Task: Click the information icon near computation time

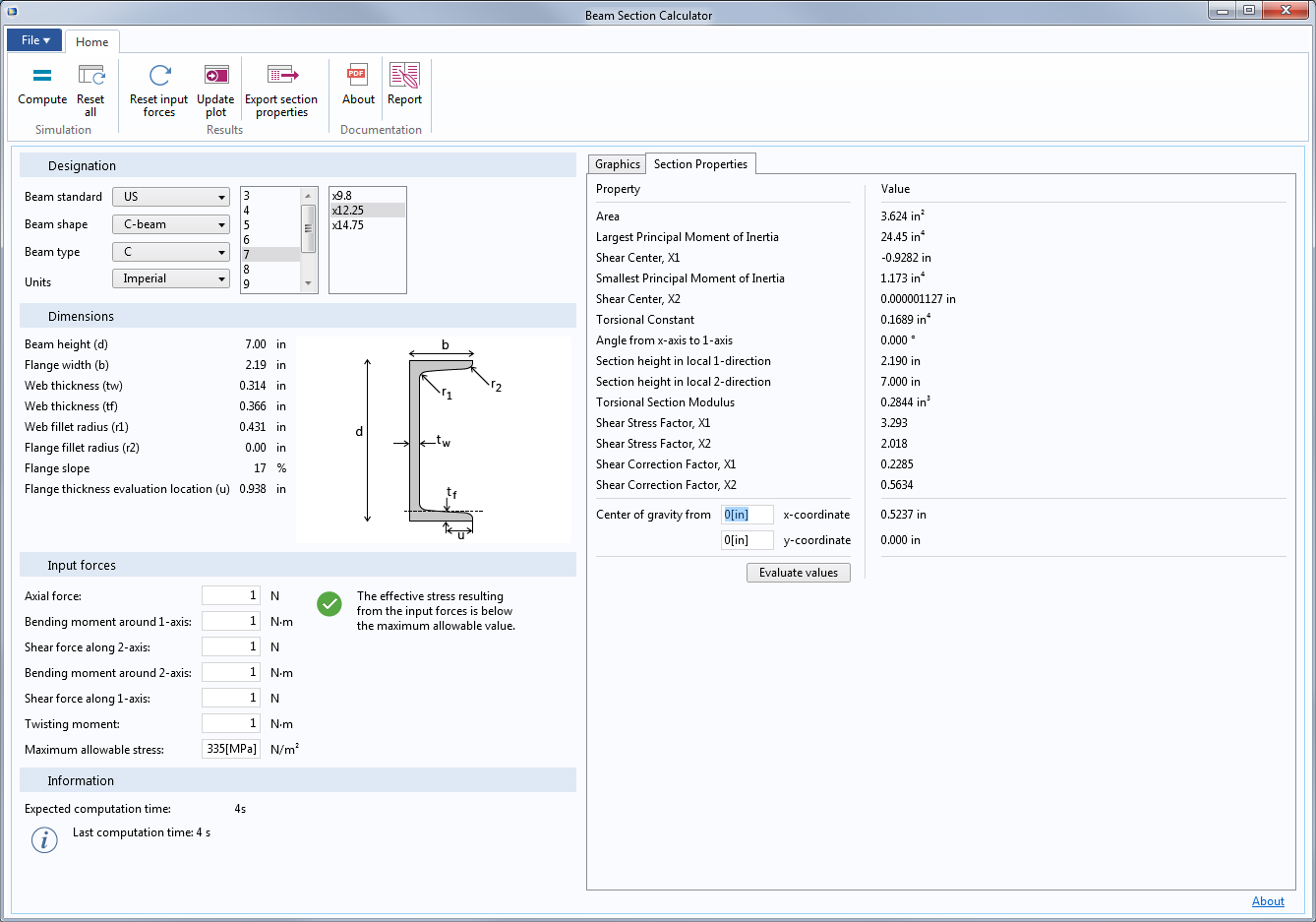Action: (x=44, y=839)
